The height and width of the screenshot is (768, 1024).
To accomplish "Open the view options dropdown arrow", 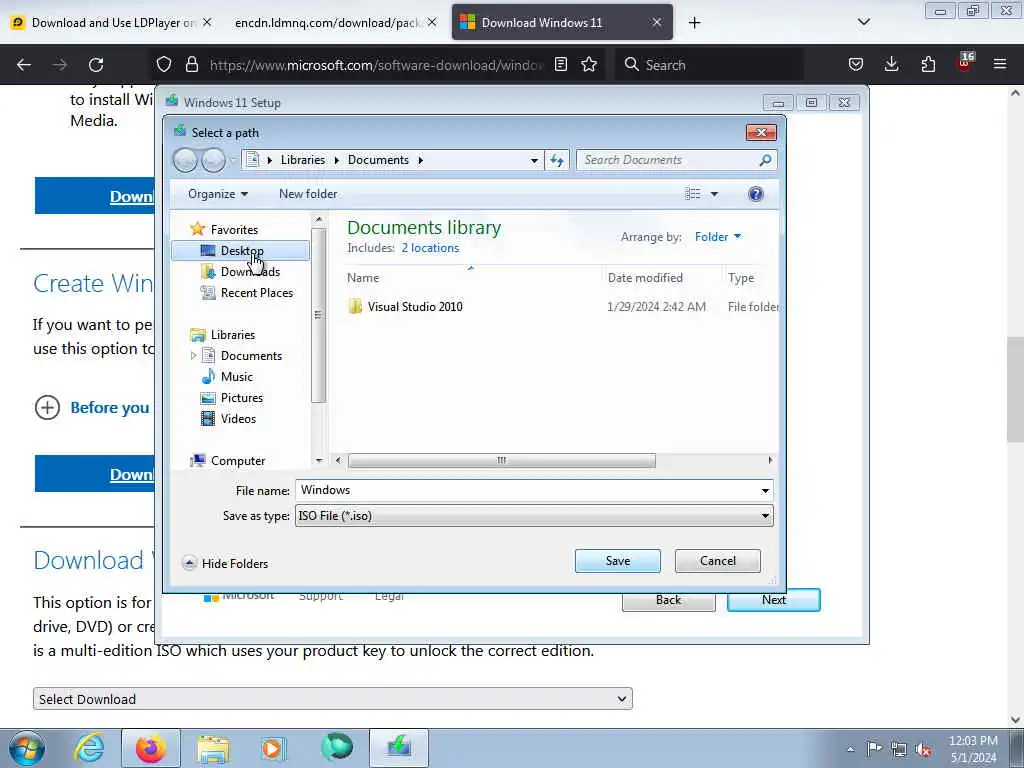I will 714,194.
